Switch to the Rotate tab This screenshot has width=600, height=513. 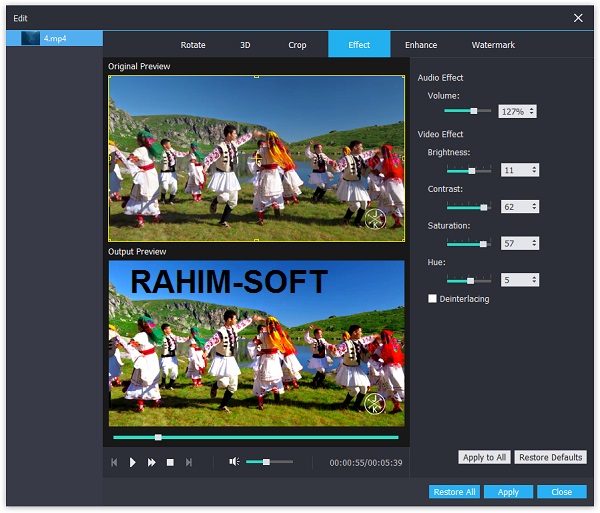tap(193, 45)
